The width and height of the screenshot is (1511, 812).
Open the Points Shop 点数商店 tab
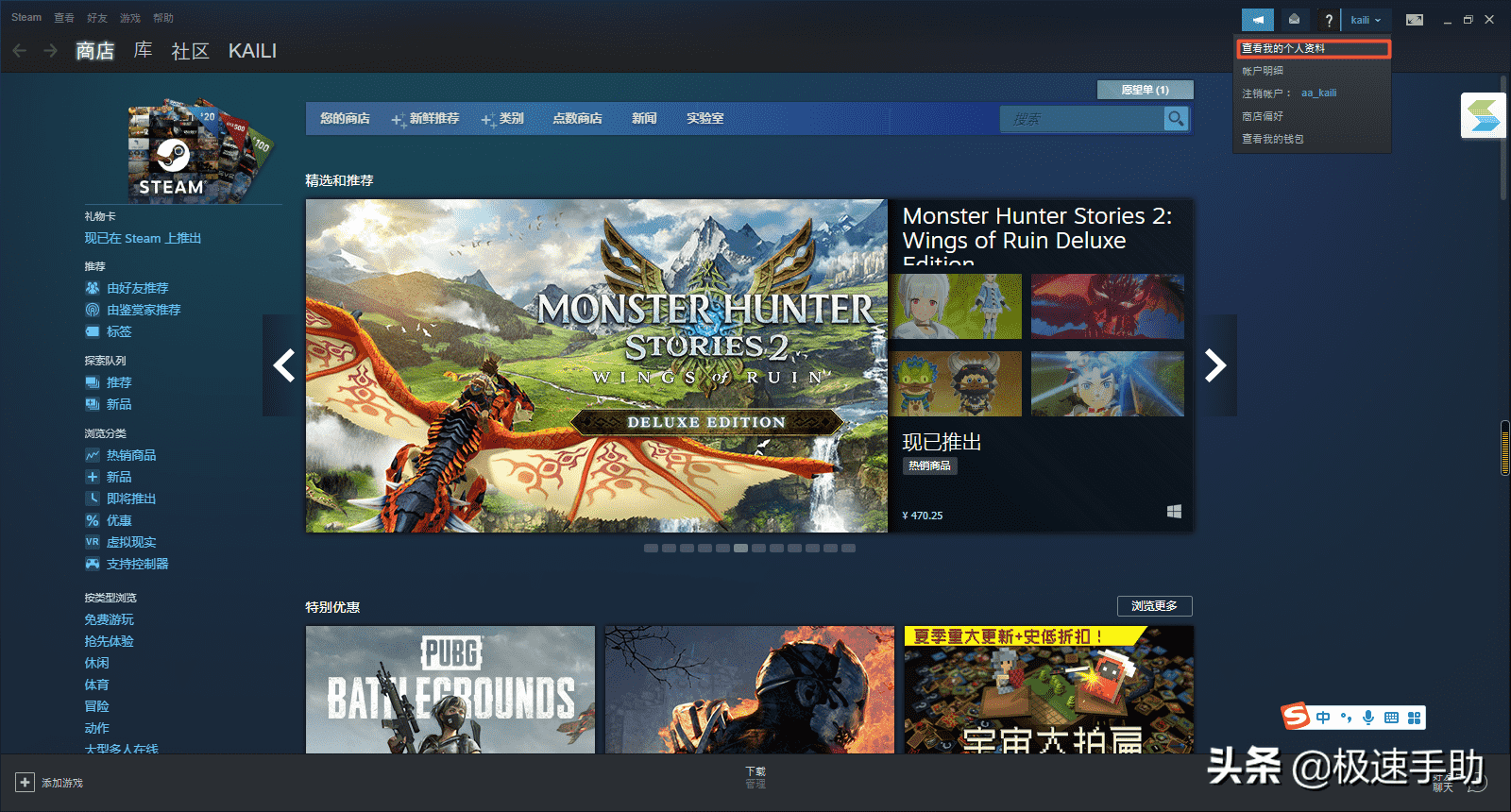577,119
